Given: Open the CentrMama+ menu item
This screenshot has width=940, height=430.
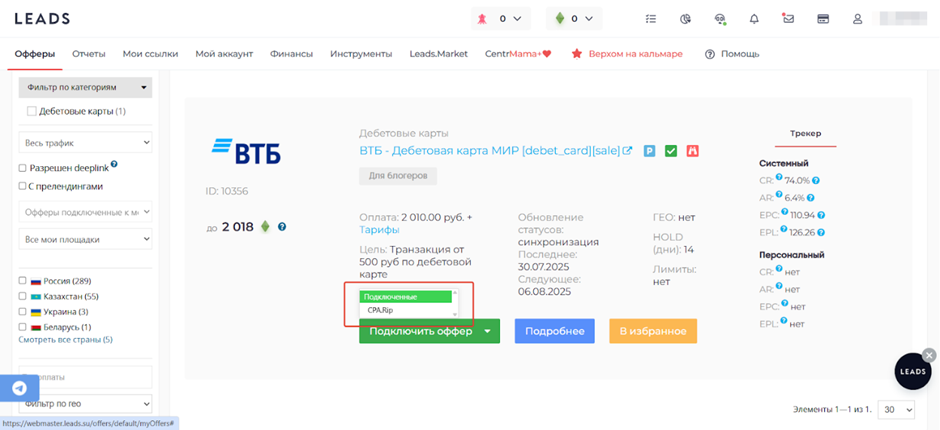Looking at the screenshot, I should pyautogui.click(x=518, y=54).
